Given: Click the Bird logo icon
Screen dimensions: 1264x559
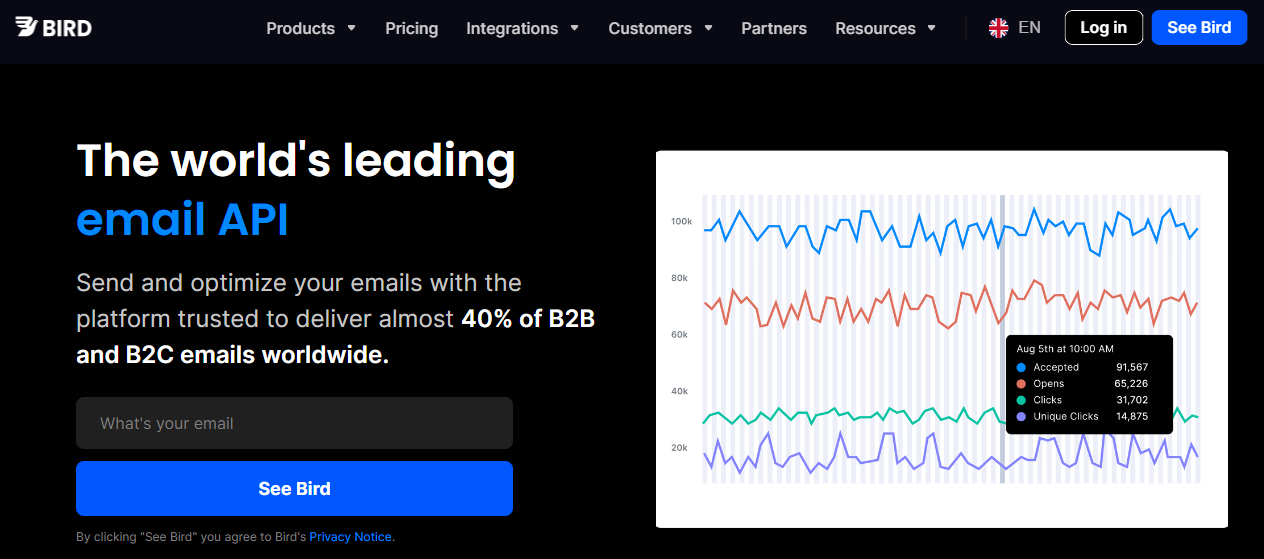Looking at the screenshot, I should (x=25, y=27).
